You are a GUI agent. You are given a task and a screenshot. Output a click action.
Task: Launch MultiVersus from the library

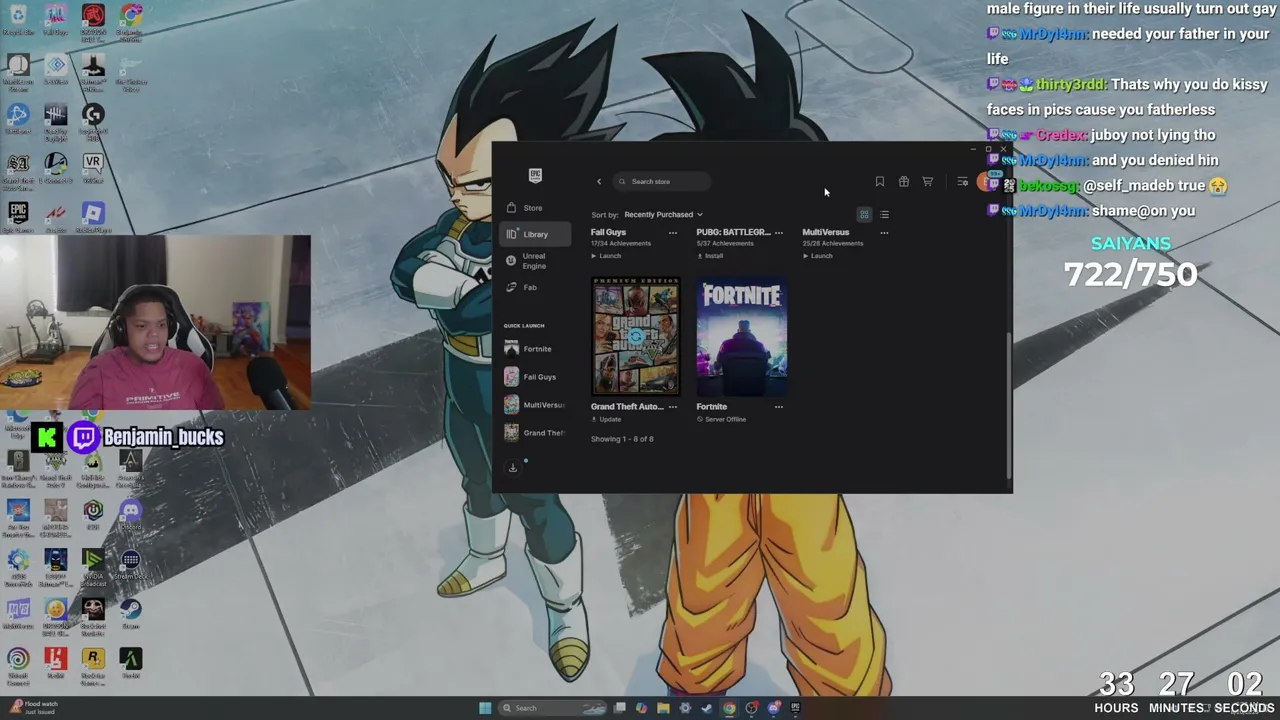click(818, 256)
